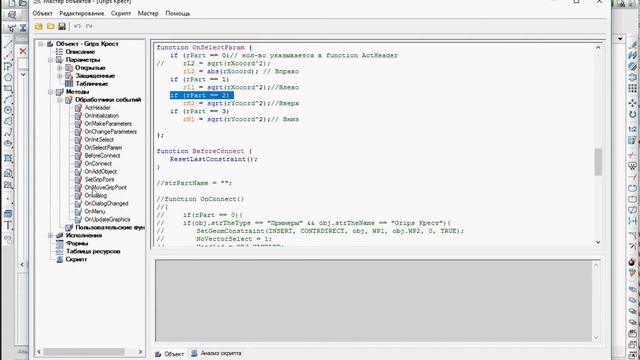This screenshot has height=360, width=640.
Task: Click the grid array icon in right toolbar
Action: pyautogui.click(x=632, y=89)
